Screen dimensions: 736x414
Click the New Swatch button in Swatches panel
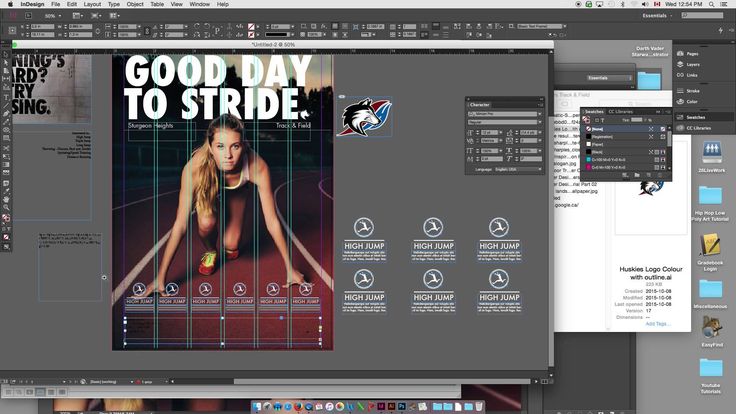[649, 175]
